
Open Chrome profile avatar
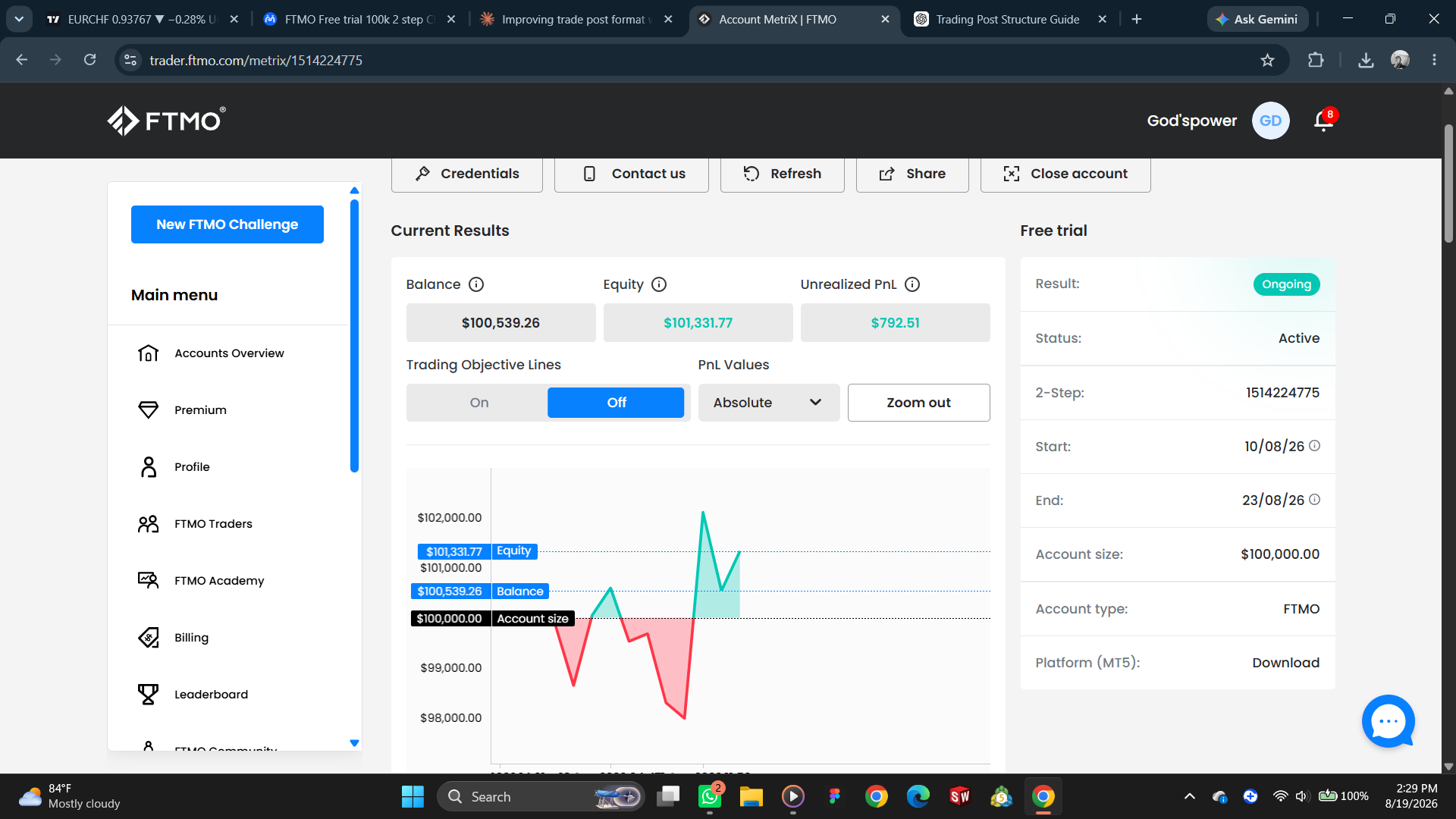tap(1400, 60)
